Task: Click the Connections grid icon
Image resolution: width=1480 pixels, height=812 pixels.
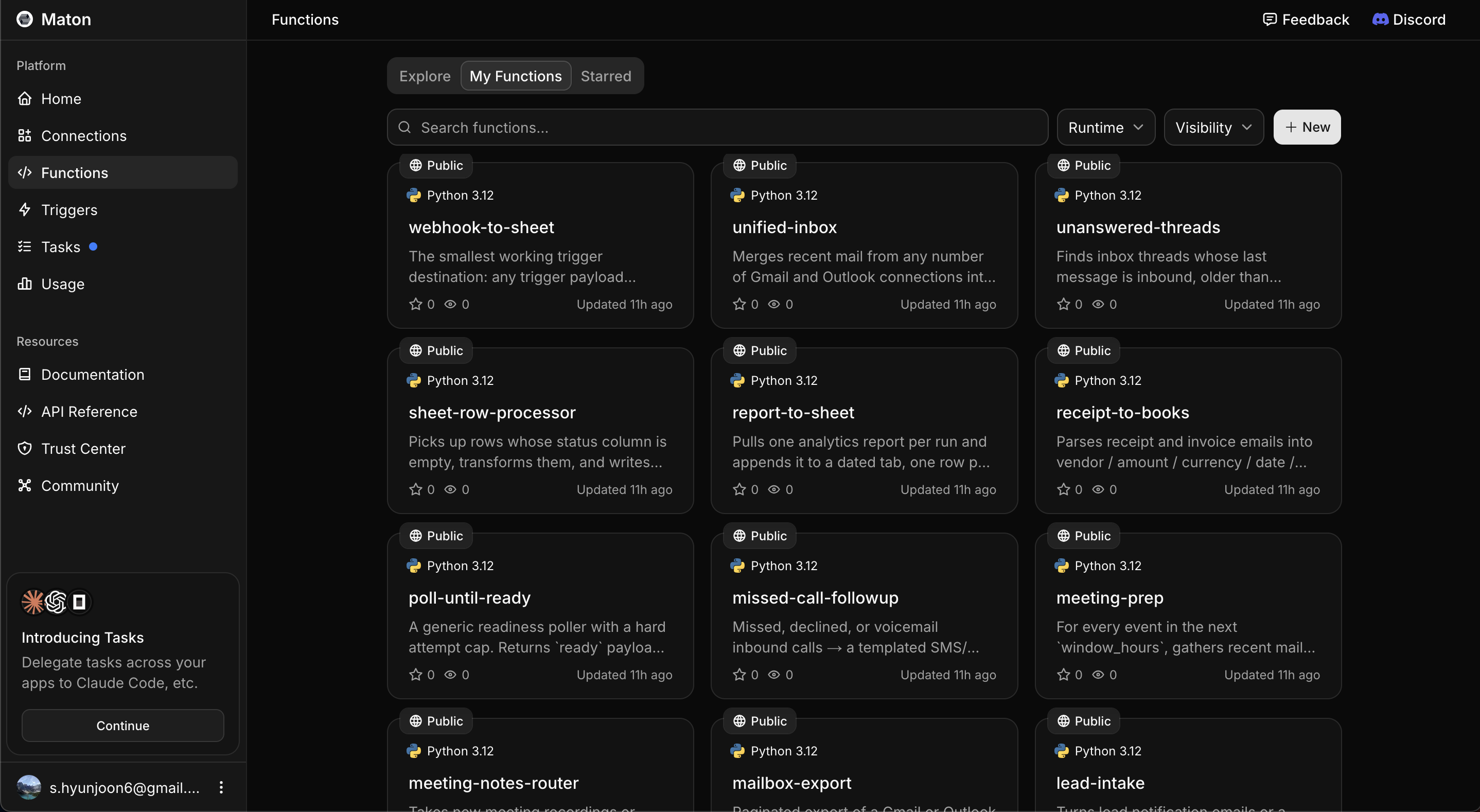Action: point(25,136)
